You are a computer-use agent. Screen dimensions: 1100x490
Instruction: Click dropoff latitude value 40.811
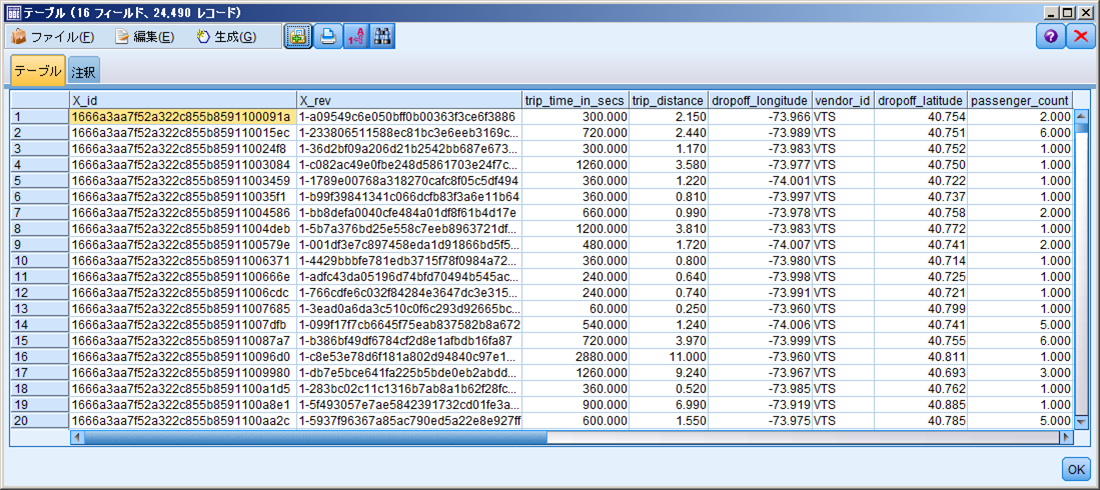(x=921, y=356)
